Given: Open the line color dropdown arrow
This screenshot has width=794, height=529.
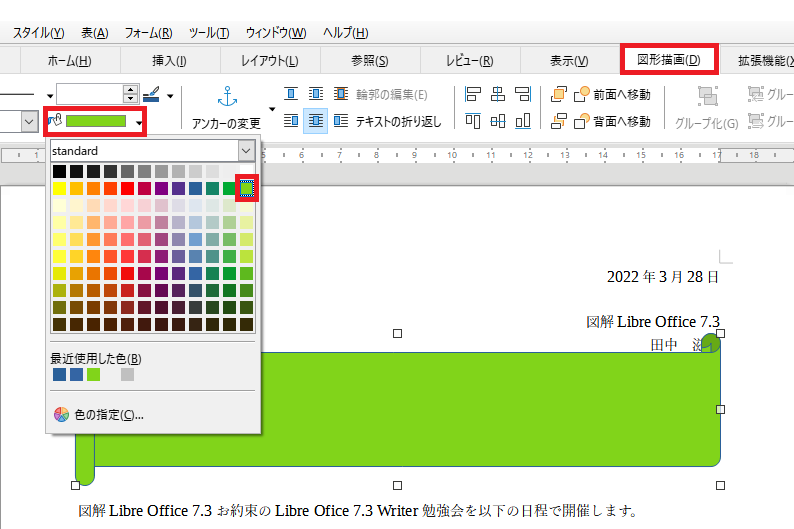Looking at the screenshot, I should click(x=170, y=95).
